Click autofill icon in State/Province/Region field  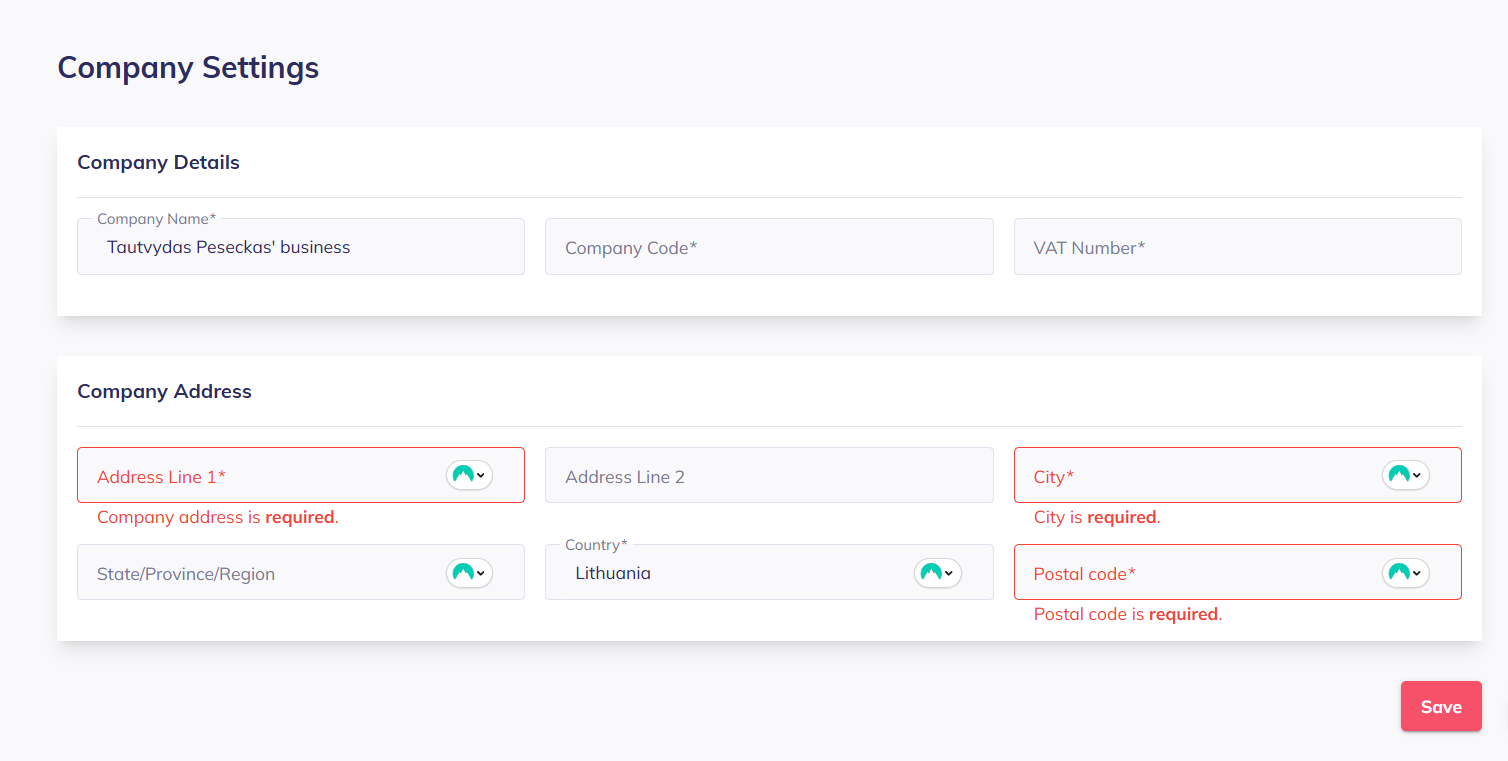(469, 572)
